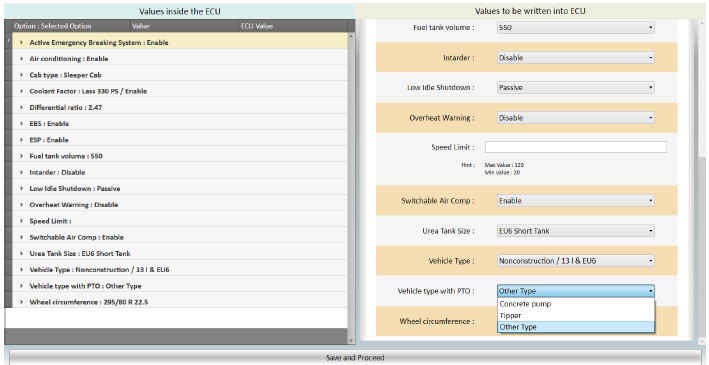Viewport: 709px width, 365px height.
Task: Open the Fuel tank volume dropdown
Action: [x=576, y=28]
